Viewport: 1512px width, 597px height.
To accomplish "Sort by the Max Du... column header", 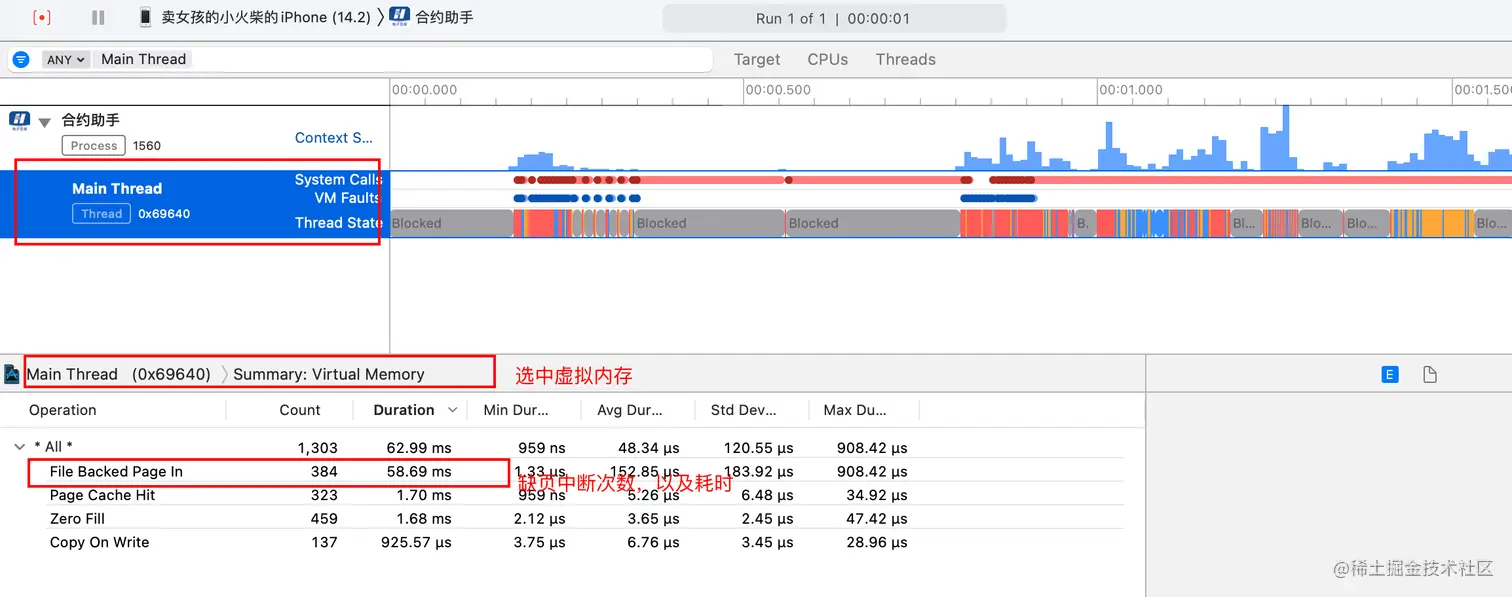I will 855,410.
